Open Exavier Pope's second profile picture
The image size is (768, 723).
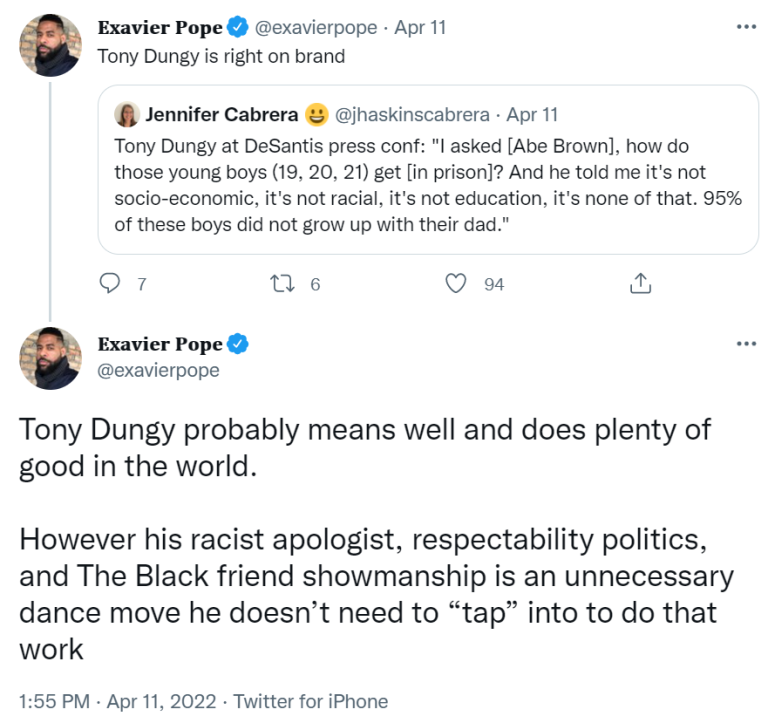50,358
